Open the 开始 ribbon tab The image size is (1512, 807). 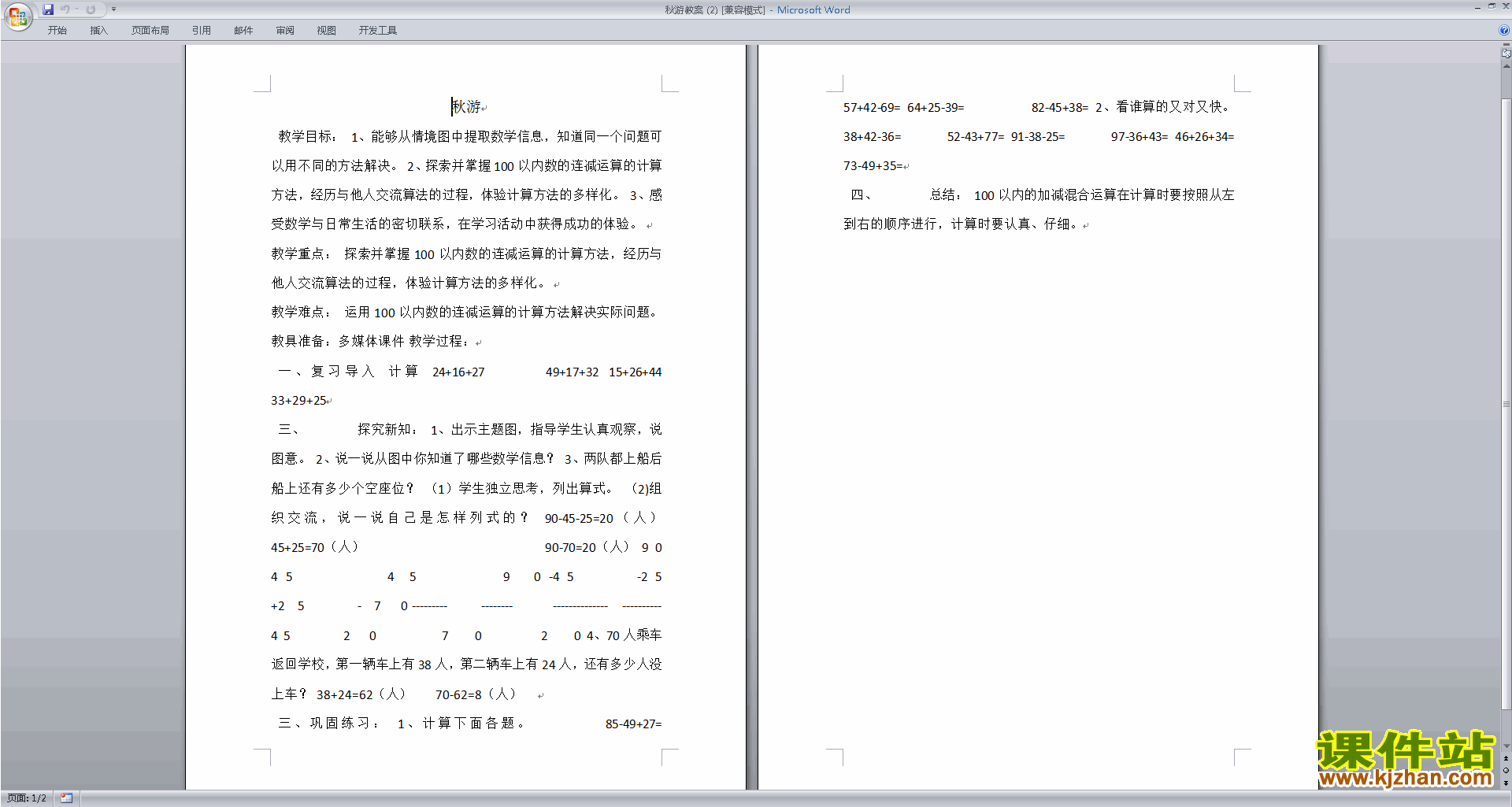coord(57,31)
